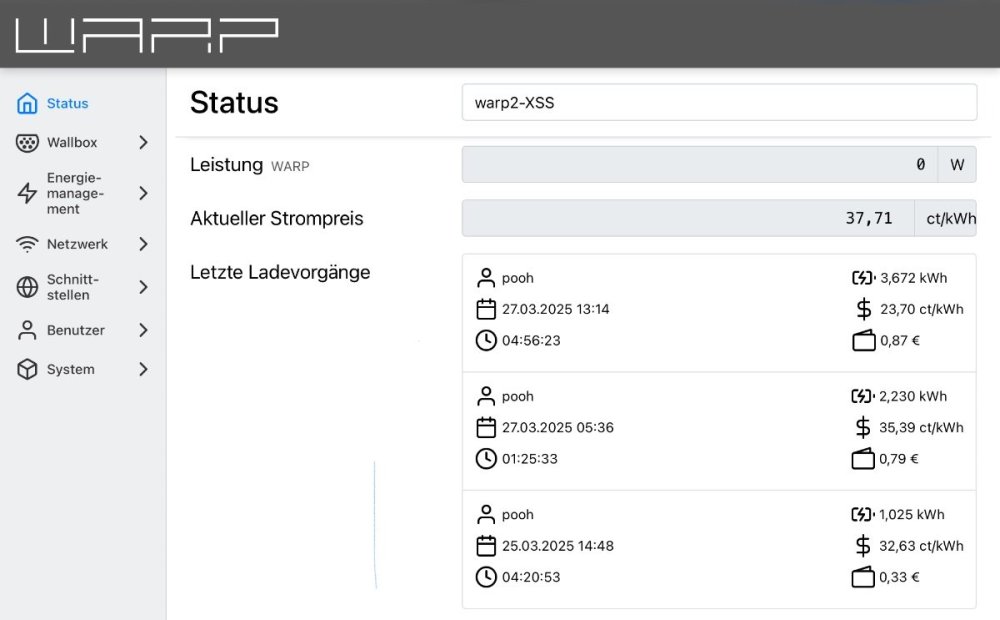Click the Benutzer person icon in sidebar
Image resolution: width=1000 pixels, height=620 pixels.
[27, 330]
